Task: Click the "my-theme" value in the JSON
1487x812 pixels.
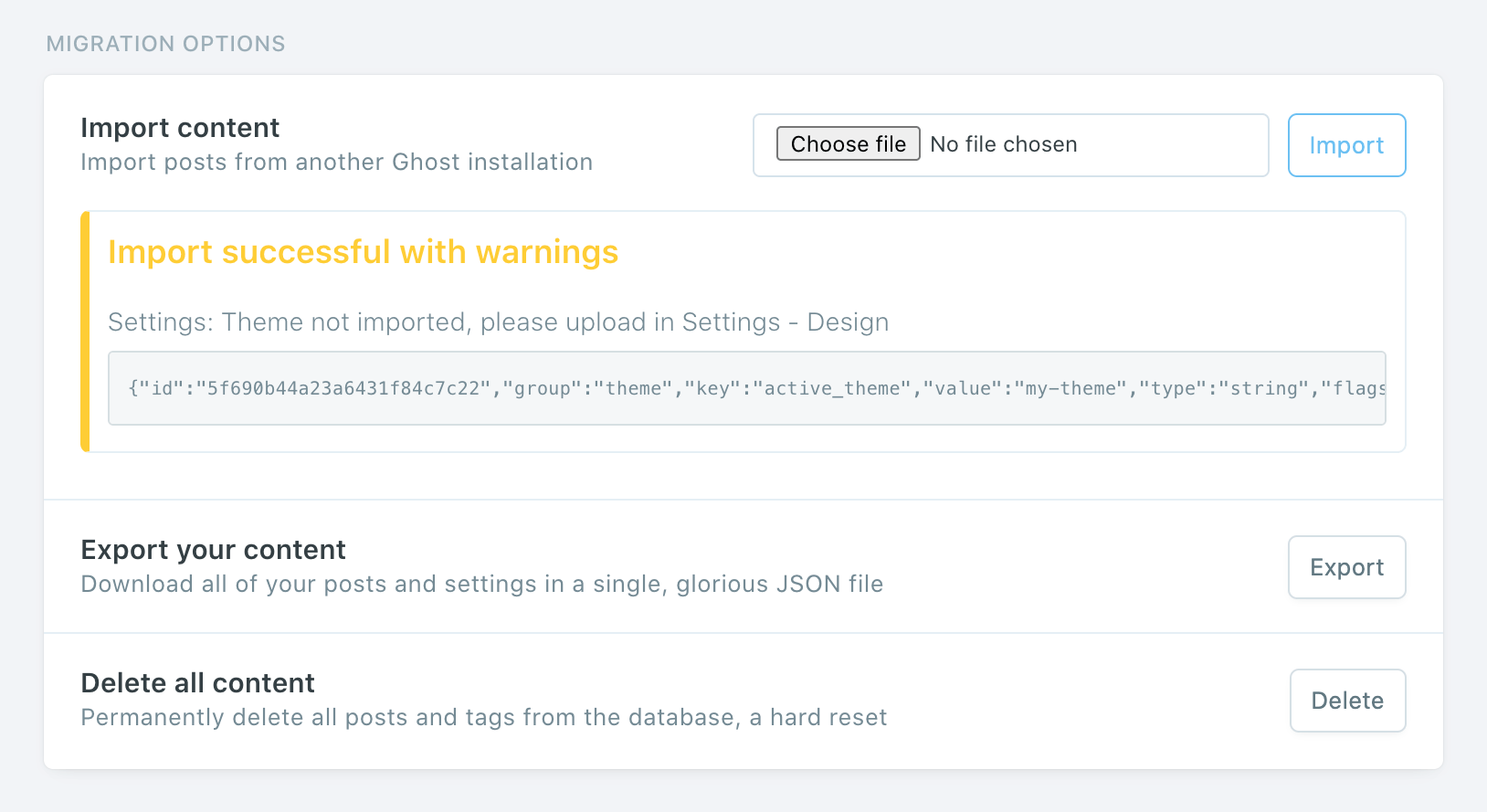Action: point(1070,388)
